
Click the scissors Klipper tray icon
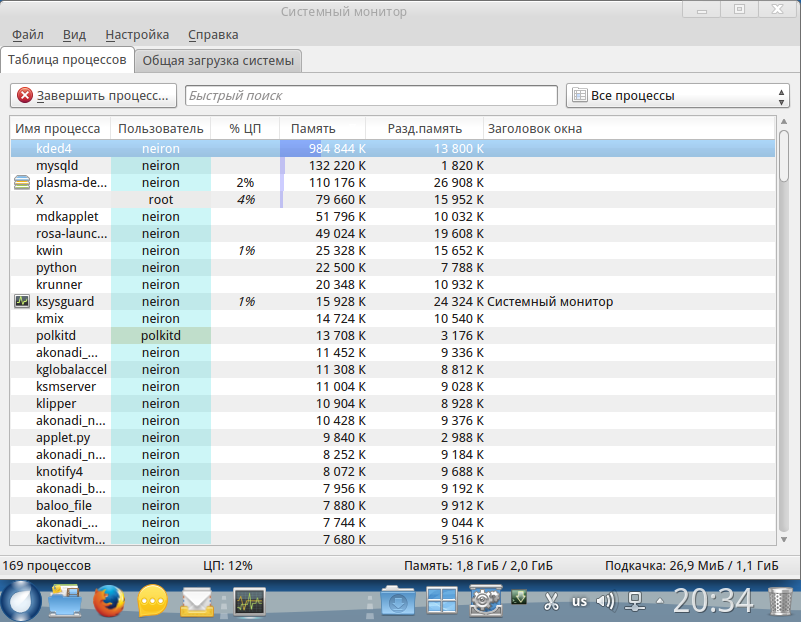click(551, 601)
